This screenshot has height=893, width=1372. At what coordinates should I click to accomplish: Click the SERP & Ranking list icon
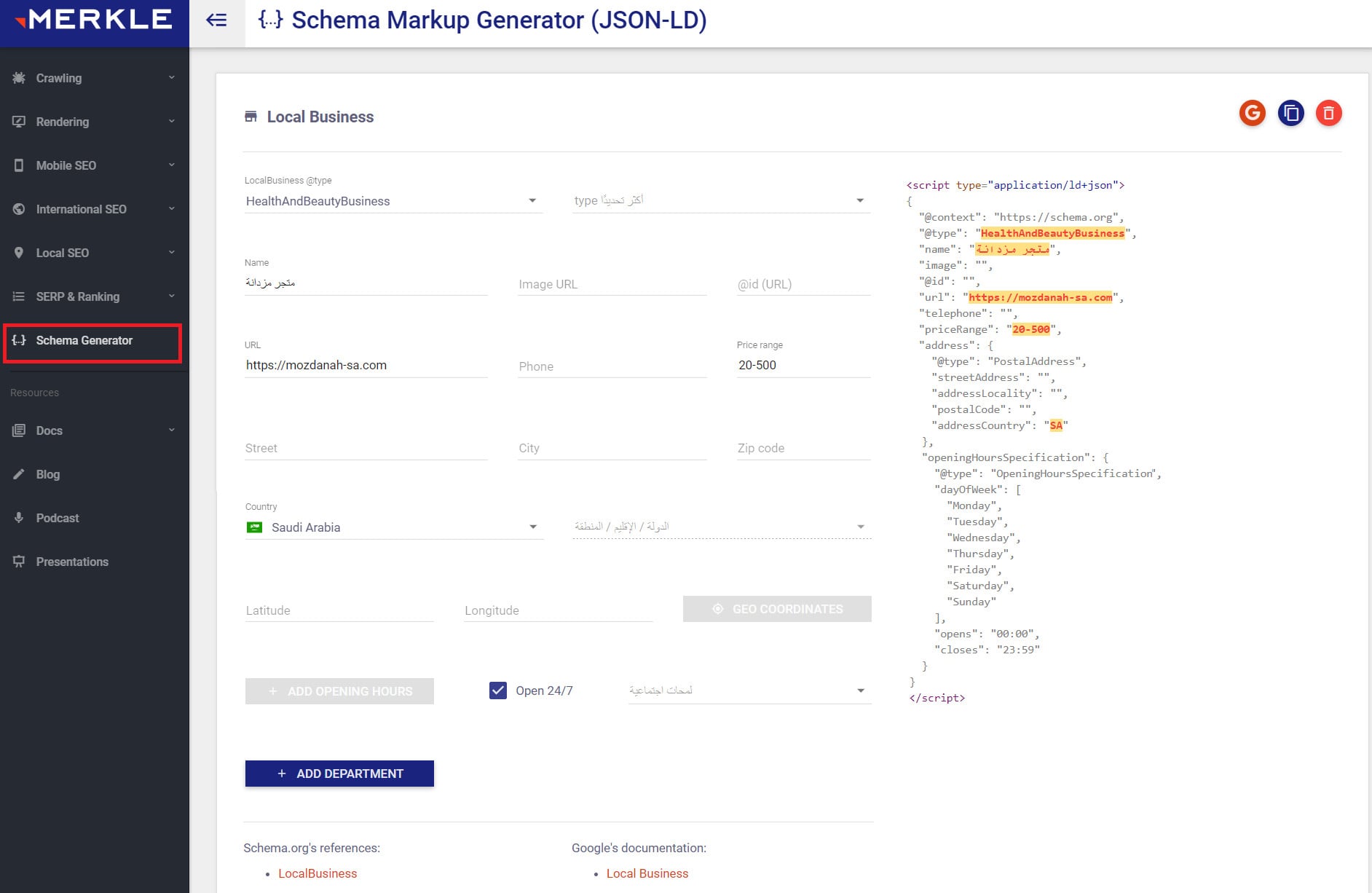[x=19, y=296]
